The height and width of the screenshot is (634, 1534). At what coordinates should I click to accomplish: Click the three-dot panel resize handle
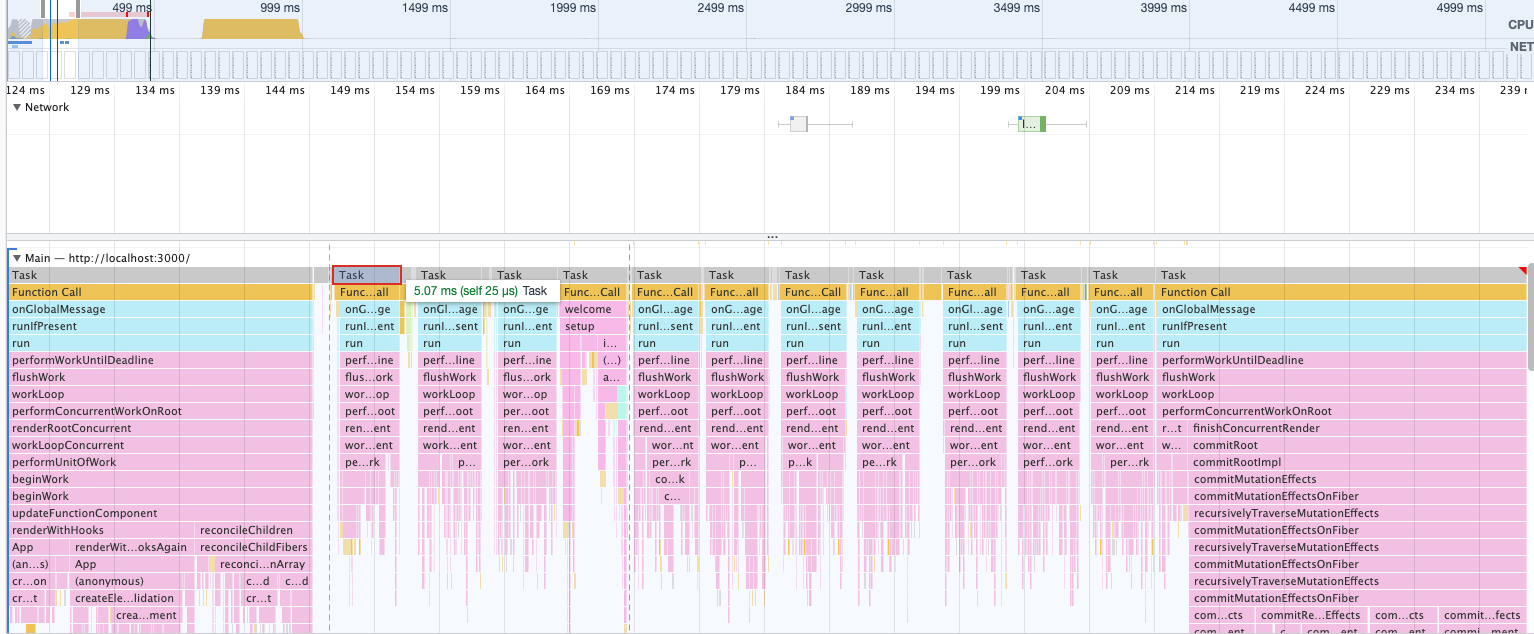(771, 237)
